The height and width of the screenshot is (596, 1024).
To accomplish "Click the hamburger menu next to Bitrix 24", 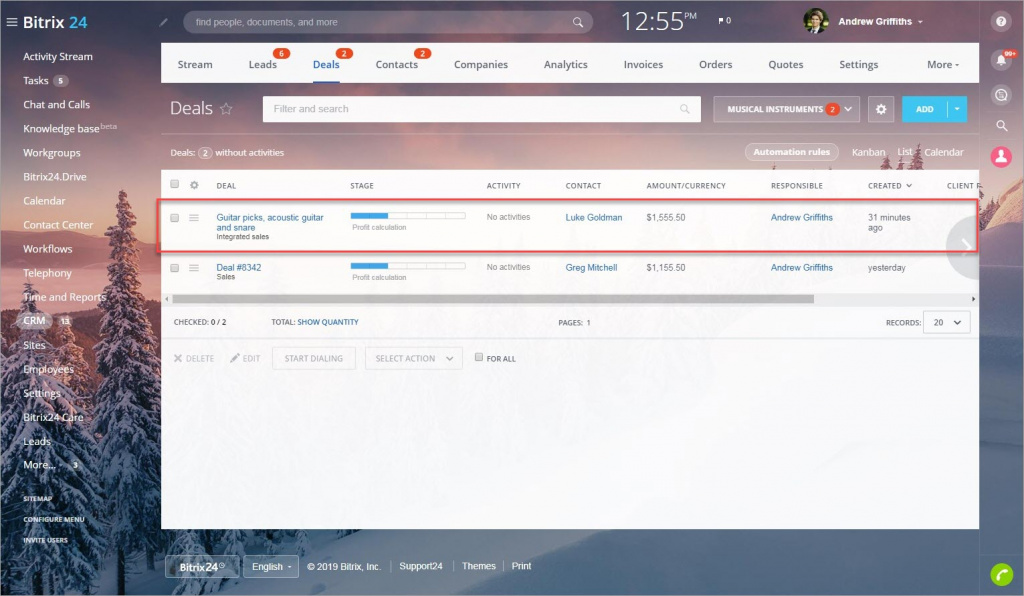I will point(12,22).
